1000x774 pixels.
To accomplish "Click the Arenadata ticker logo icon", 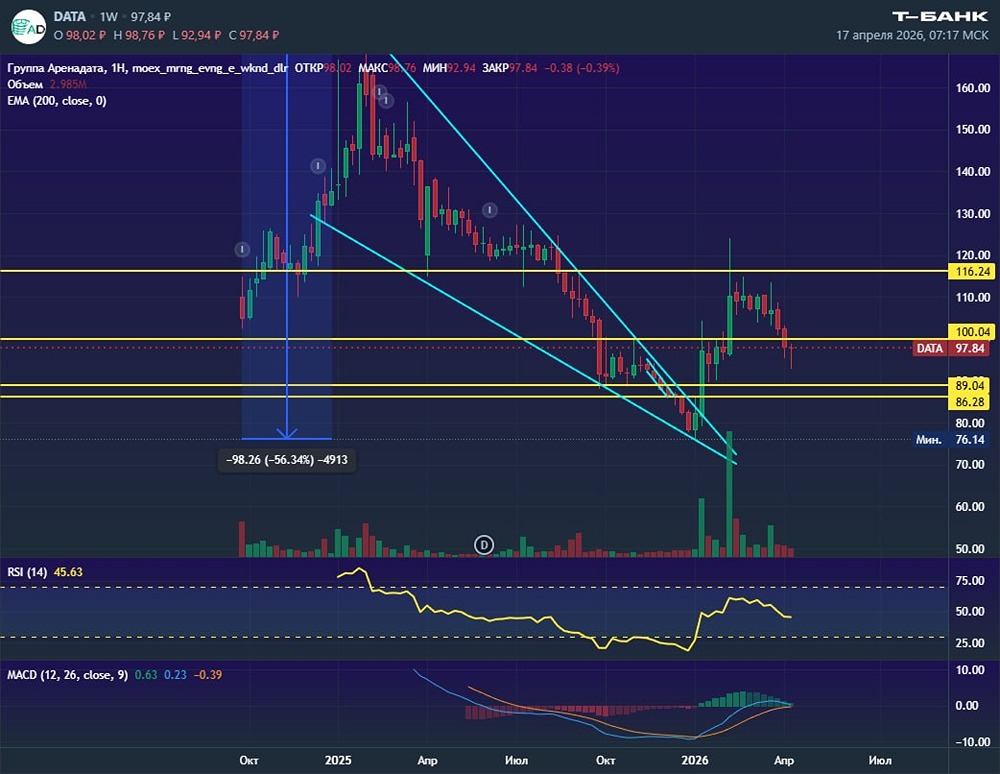I will pyautogui.click(x=29, y=26).
